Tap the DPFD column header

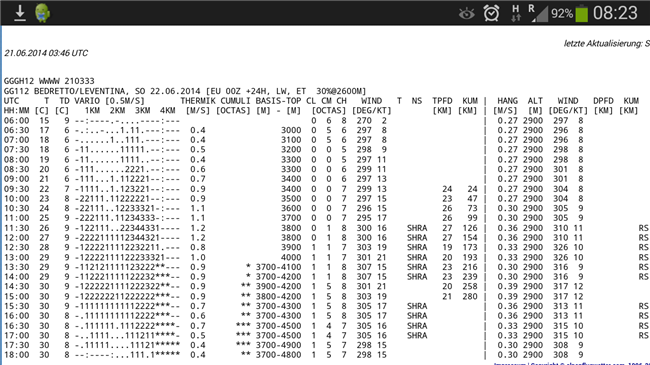[x=603, y=101]
